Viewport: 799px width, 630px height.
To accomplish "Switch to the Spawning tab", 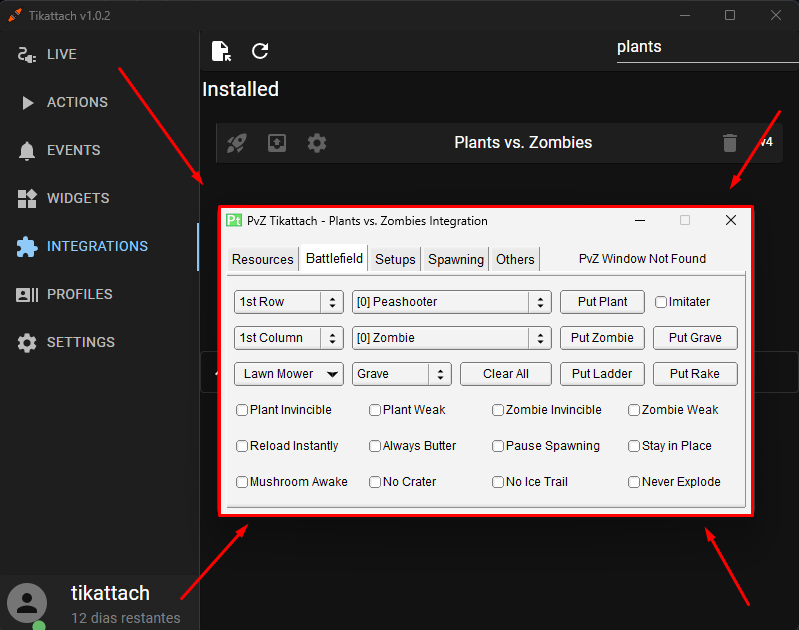I will point(456,259).
